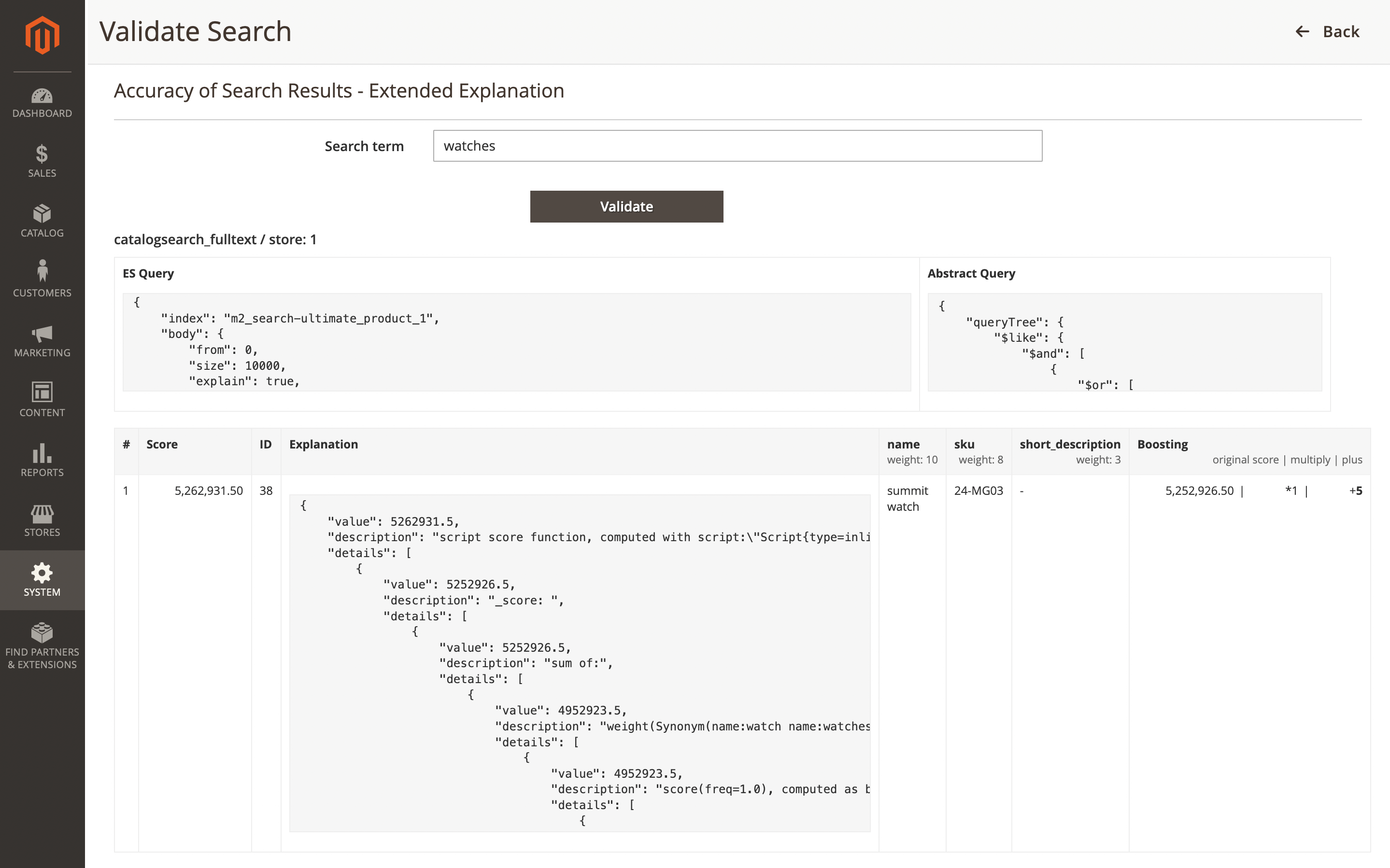The image size is (1390, 868).
Task: Open the Catalog box icon
Action: [x=42, y=213]
